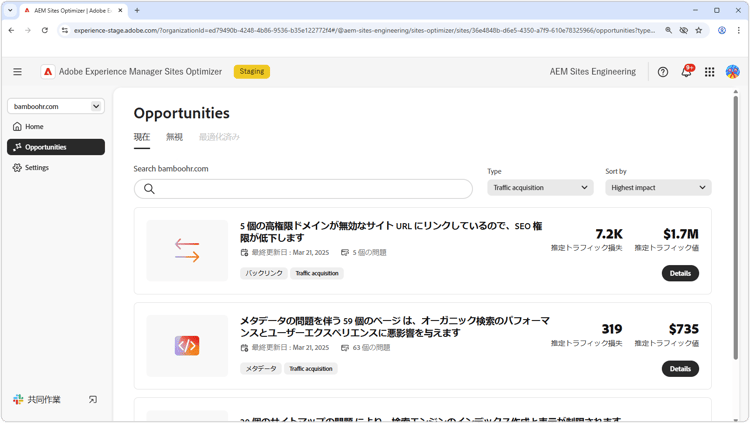This screenshot has width=750, height=423.
Task: Click the Slack collaboration icon
Action: [18, 399]
